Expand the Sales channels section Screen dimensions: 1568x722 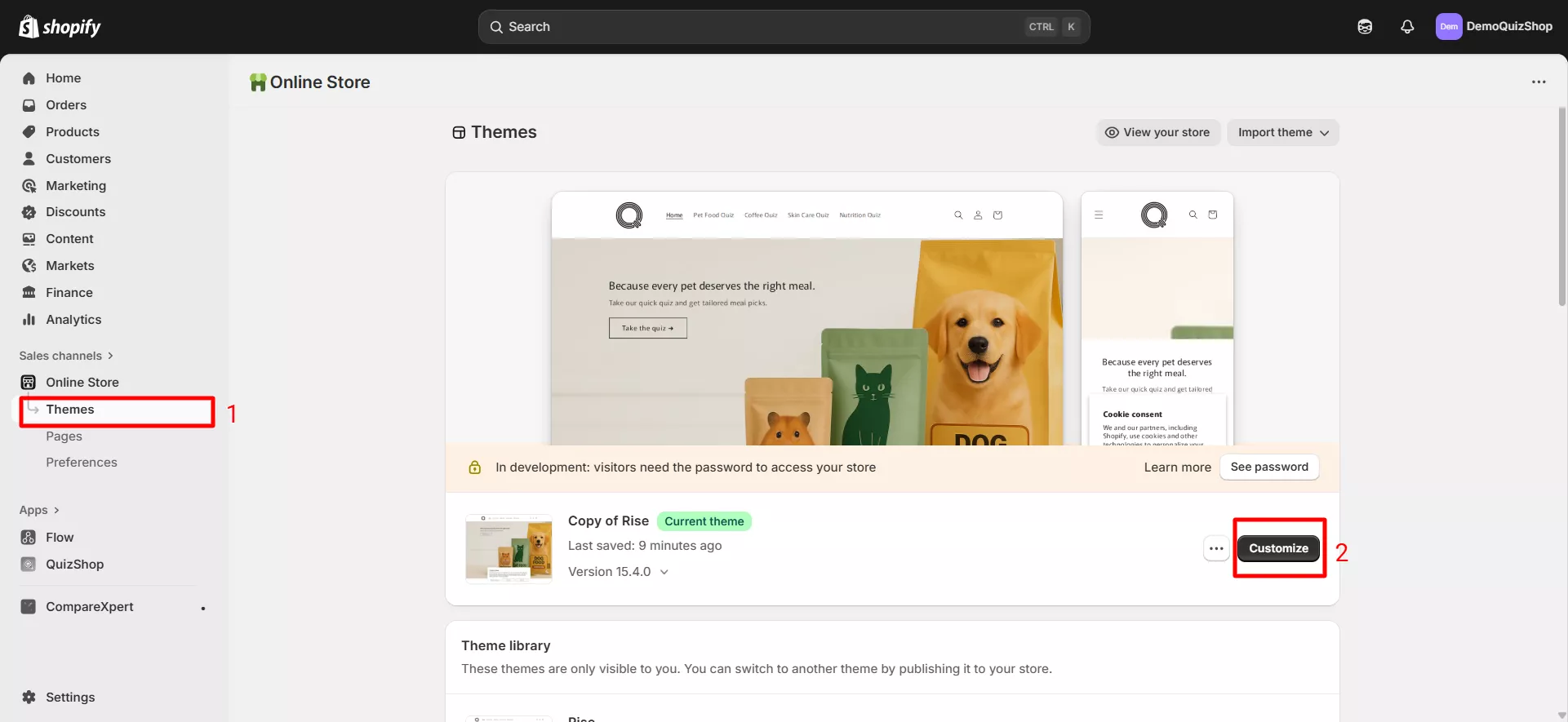tap(66, 356)
